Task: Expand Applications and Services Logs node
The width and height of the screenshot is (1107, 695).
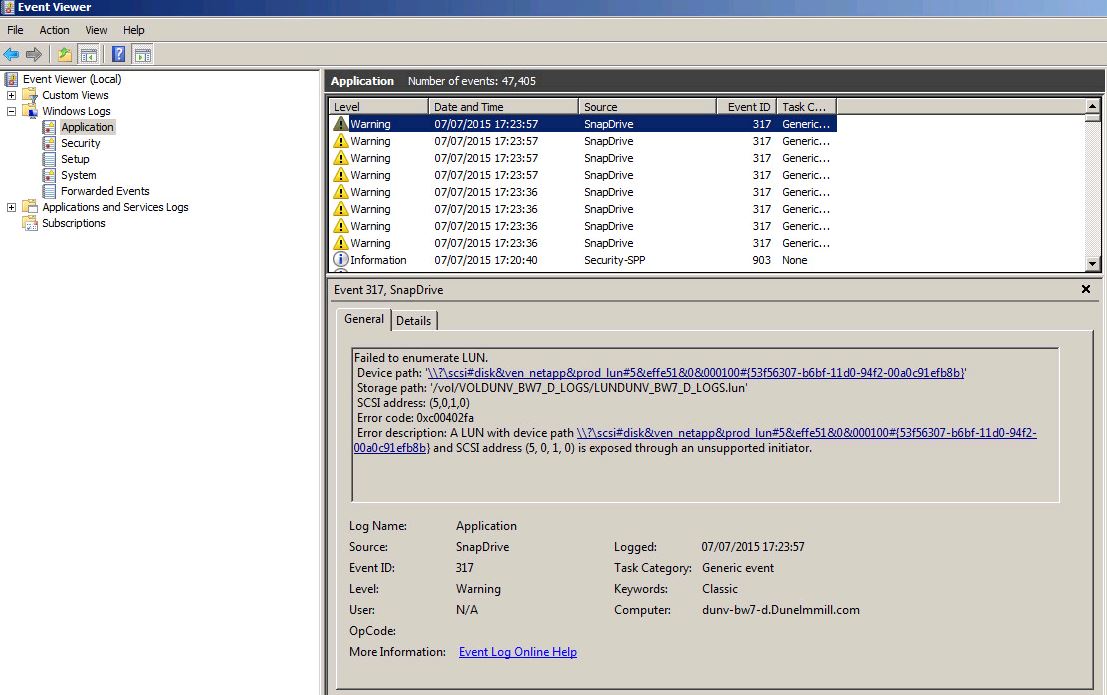Action: pyautogui.click(x=12, y=207)
